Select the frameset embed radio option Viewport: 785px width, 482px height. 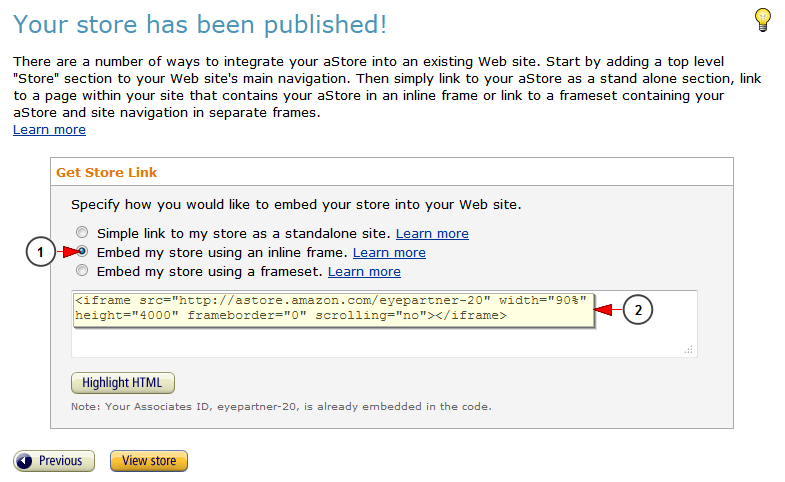82,270
